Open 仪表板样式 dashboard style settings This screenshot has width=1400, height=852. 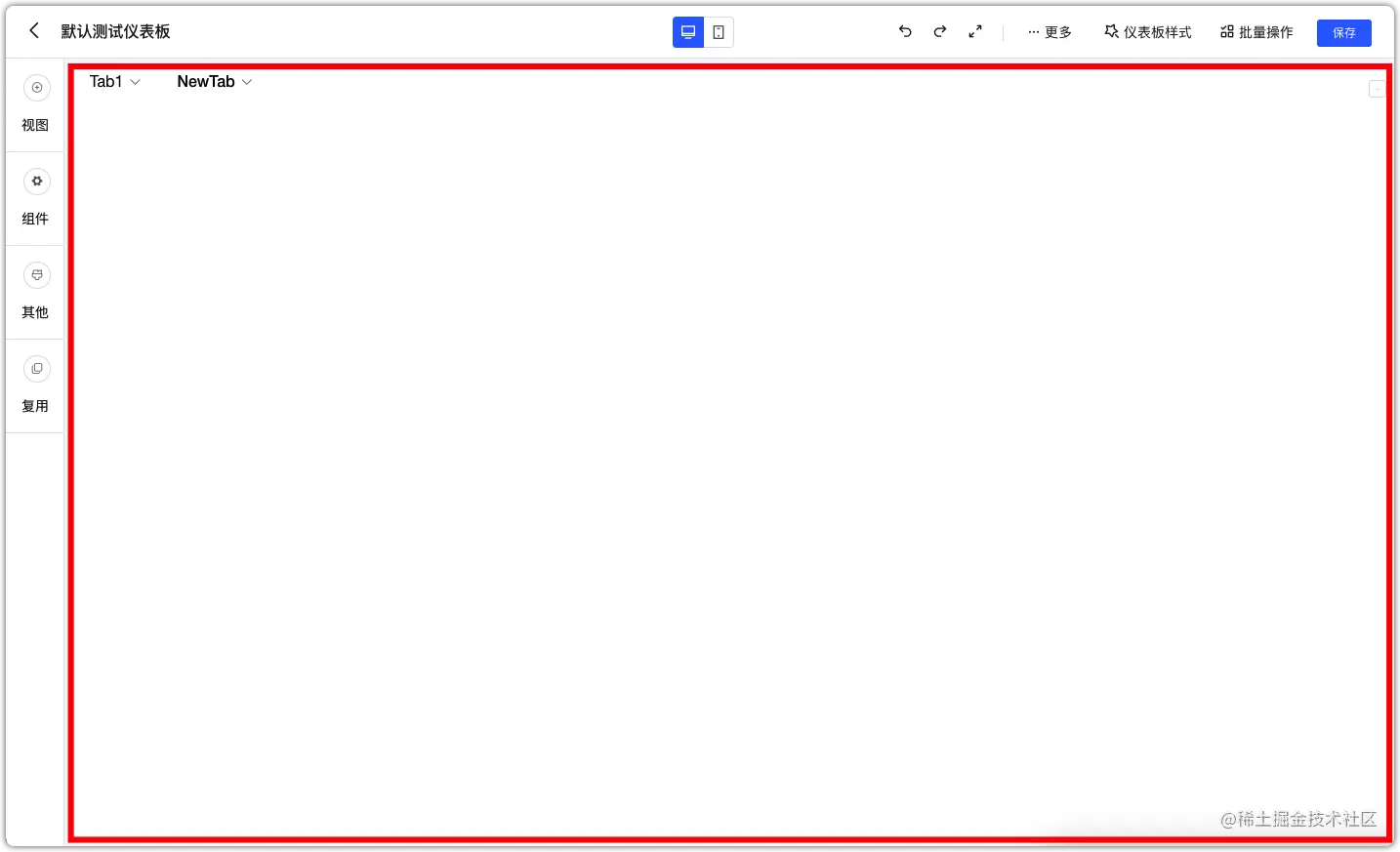point(1148,31)
